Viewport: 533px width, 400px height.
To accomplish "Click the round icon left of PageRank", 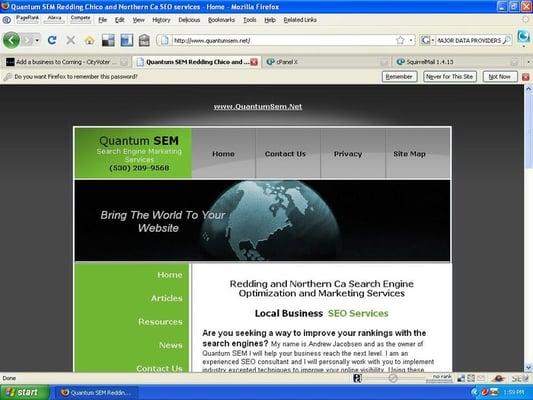I will (x=6, y=20).
